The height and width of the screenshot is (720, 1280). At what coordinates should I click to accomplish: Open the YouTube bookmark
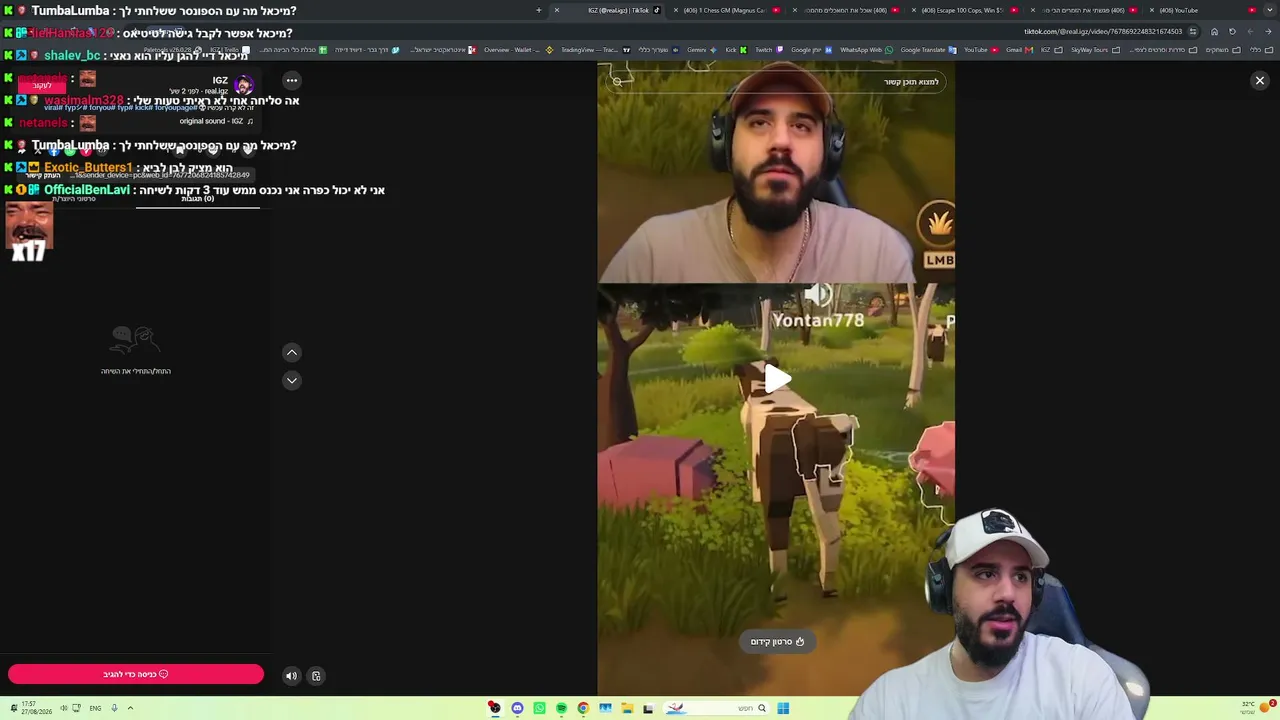click(x=980, y=50)
